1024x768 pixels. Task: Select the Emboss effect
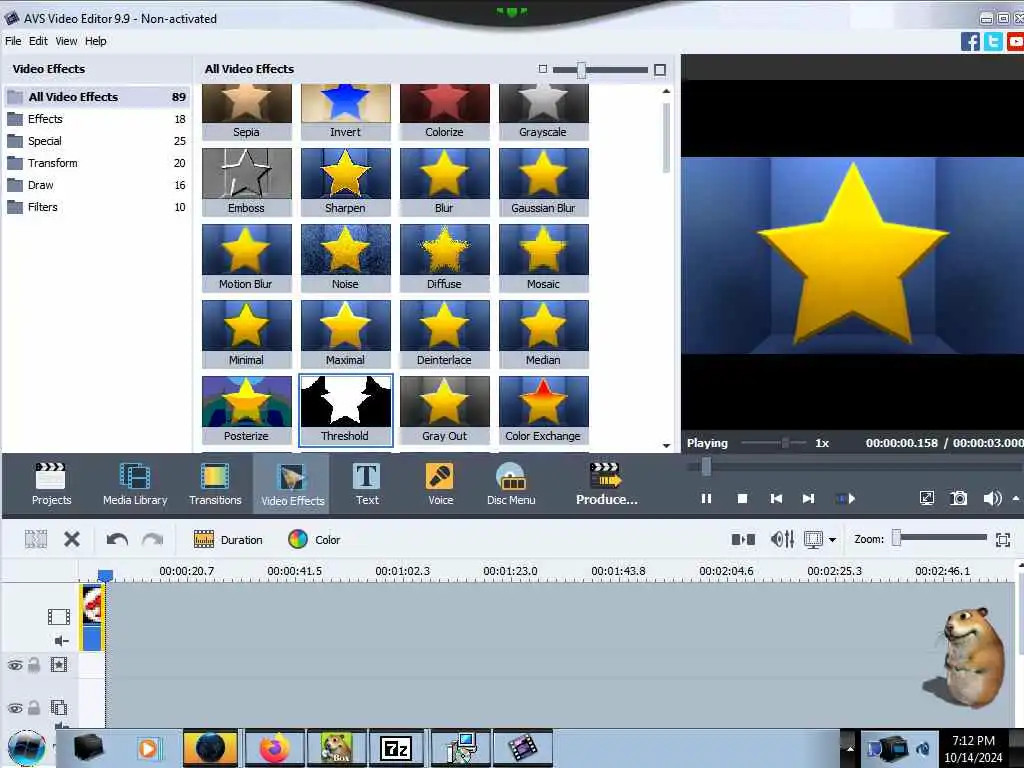[246, 182]
